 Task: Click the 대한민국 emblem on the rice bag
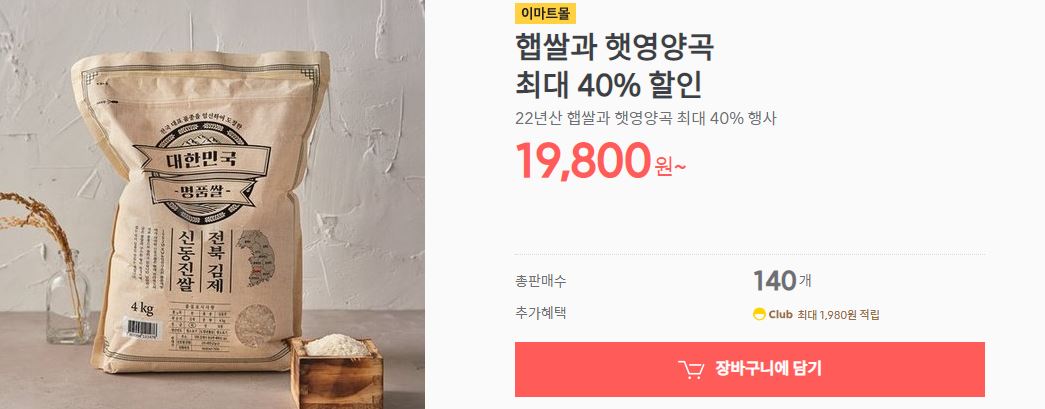[x=200, y=170]
